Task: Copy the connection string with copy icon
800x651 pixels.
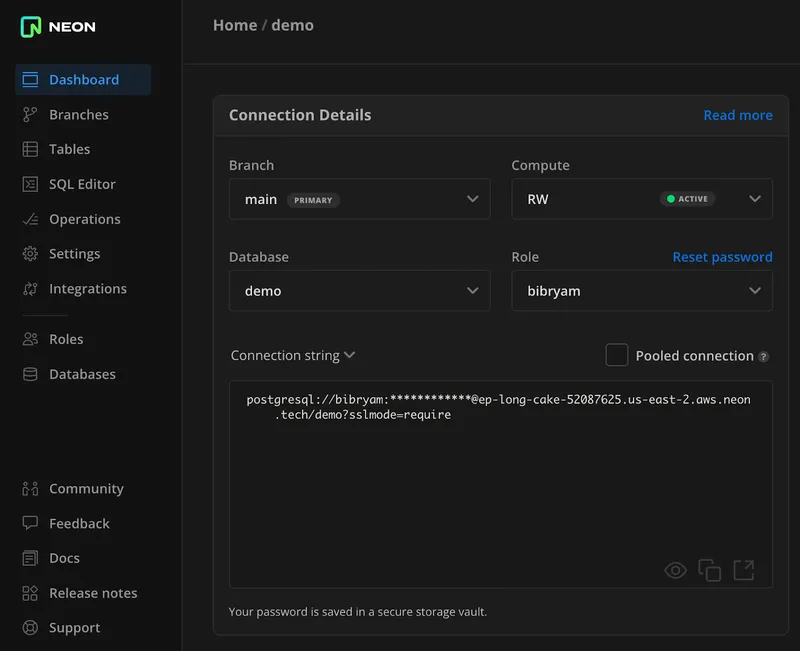Action: (709, 570)
